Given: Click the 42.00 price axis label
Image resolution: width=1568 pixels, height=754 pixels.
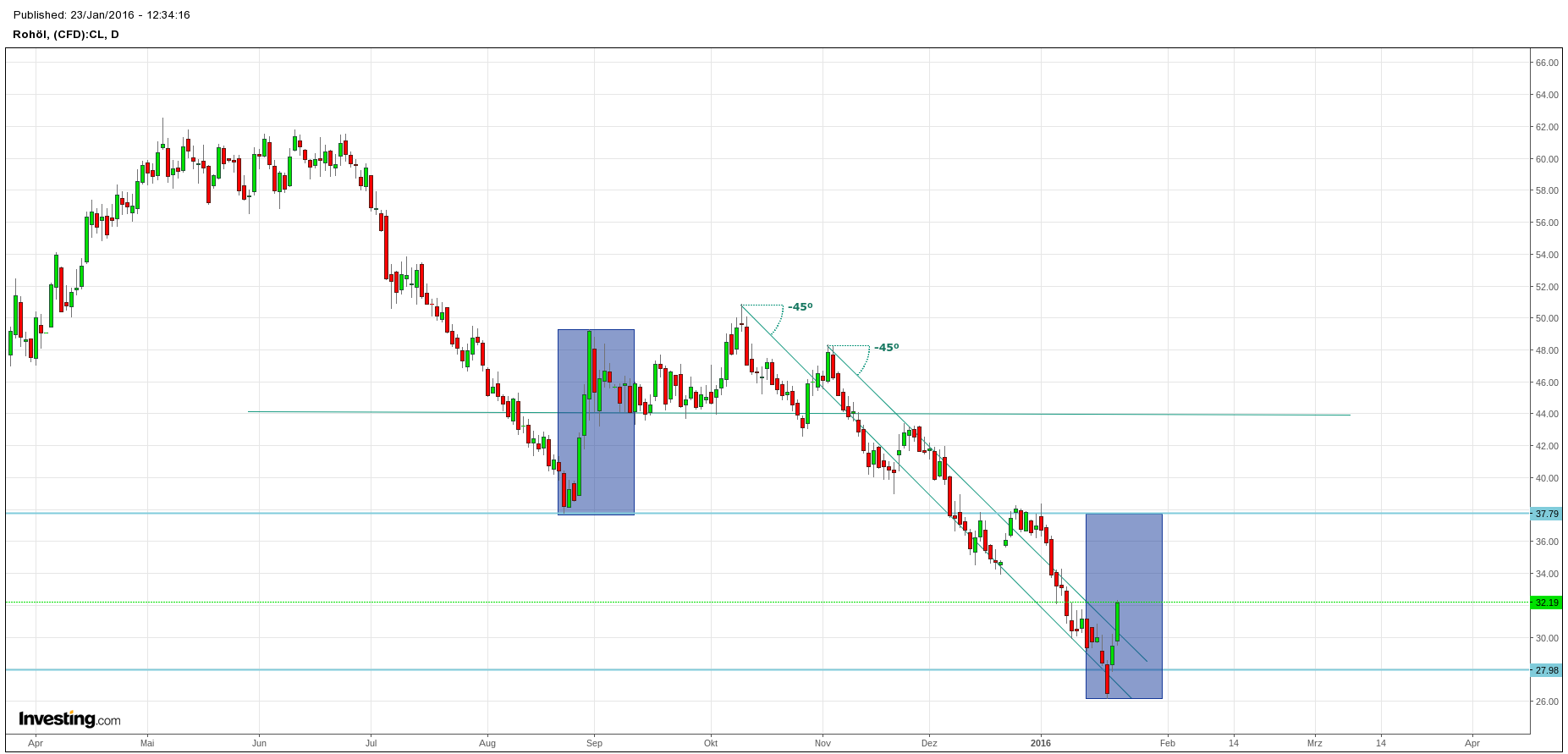Looking at the screenshot, I should 1547,446.
